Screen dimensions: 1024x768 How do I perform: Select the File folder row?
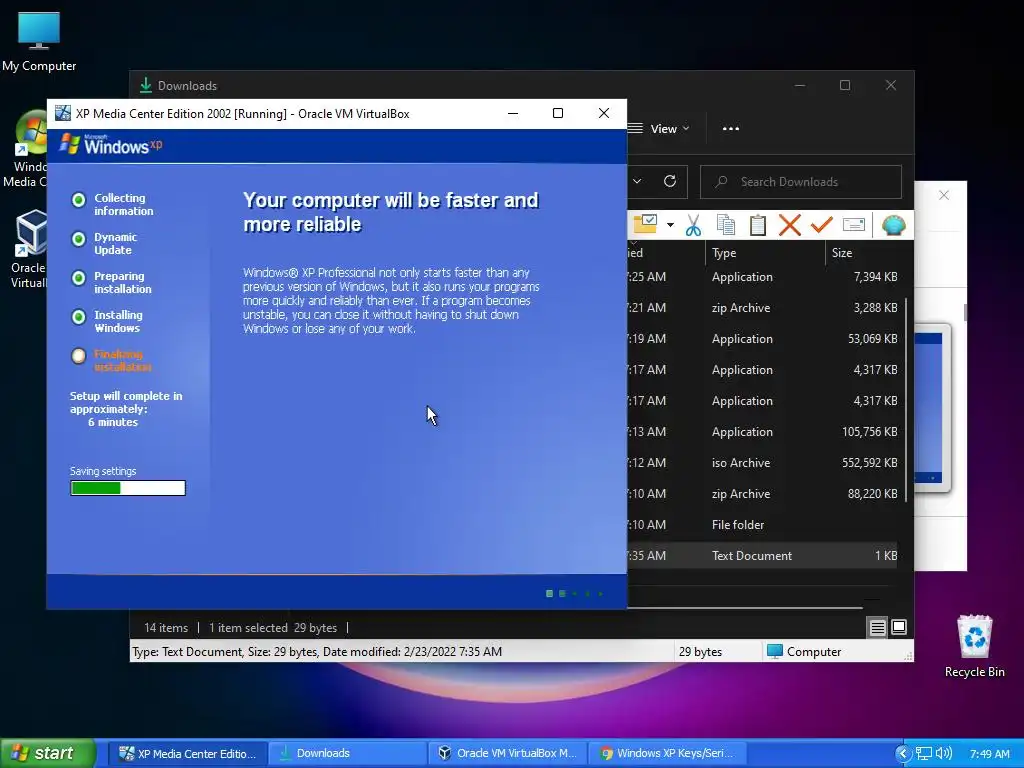point(762,525)
